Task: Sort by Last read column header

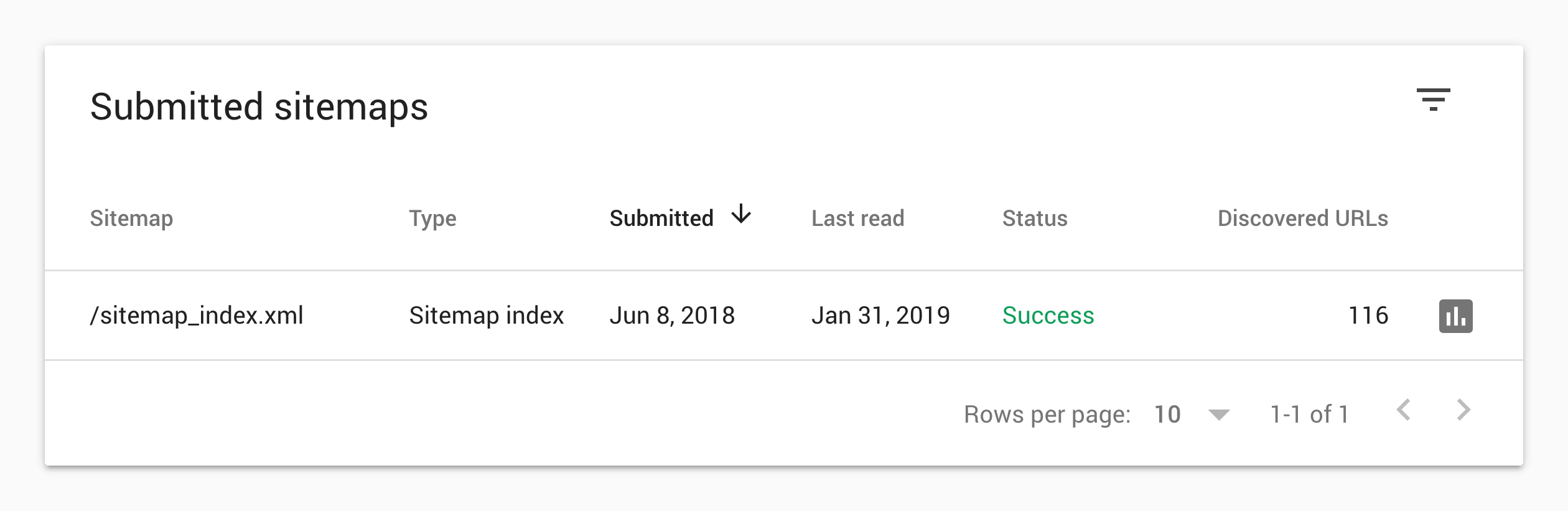Action: click(x=857, y=218)
